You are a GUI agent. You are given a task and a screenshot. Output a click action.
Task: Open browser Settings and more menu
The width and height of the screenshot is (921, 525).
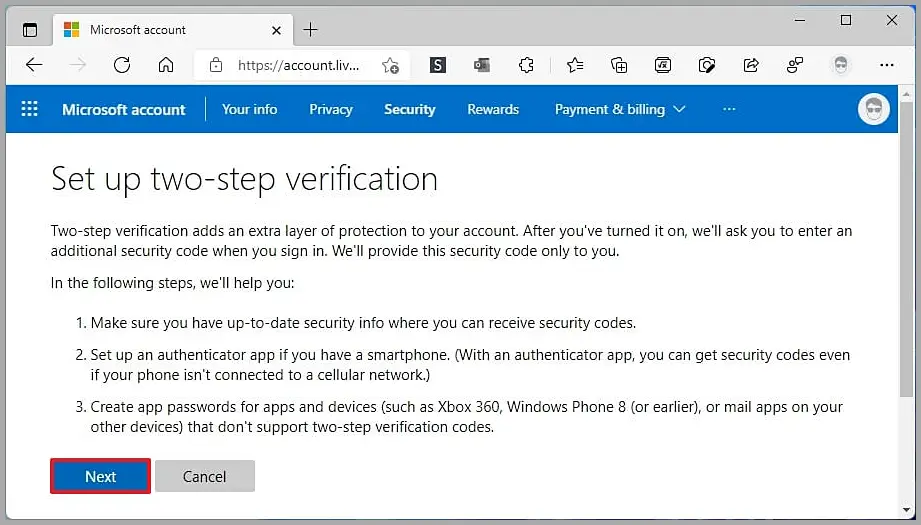(886, 65)
